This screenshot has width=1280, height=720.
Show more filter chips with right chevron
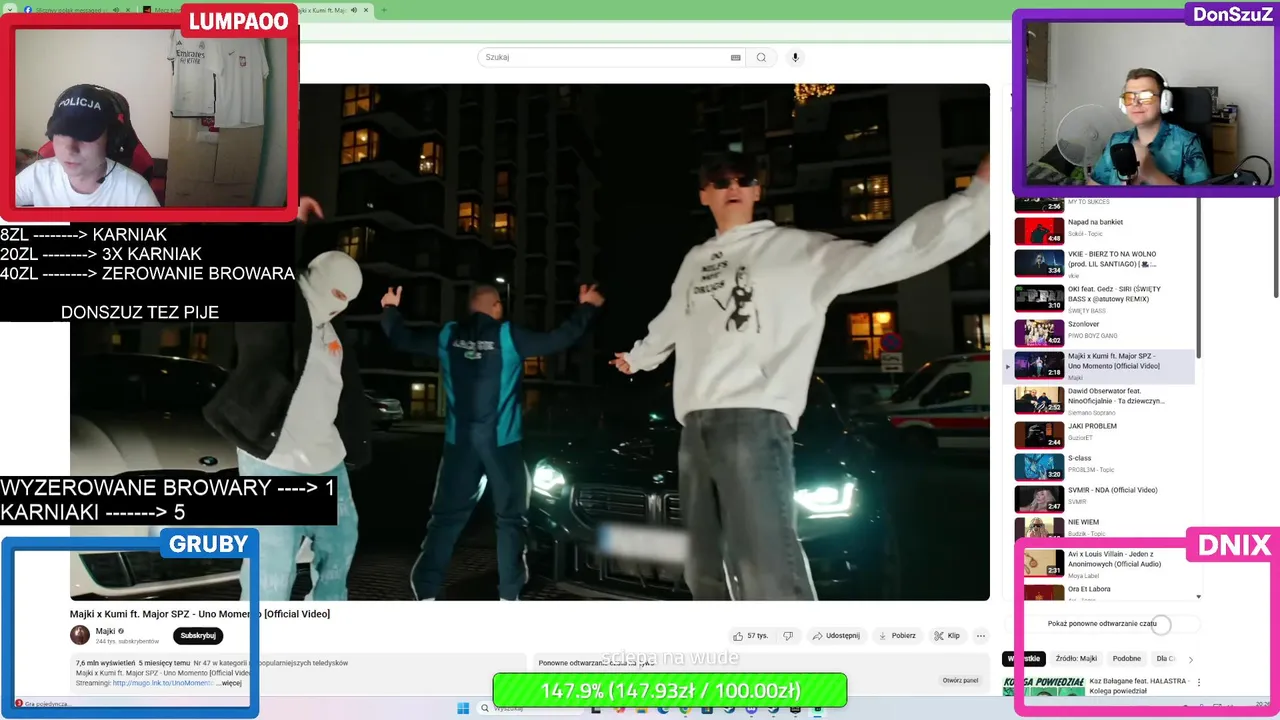1190,659
